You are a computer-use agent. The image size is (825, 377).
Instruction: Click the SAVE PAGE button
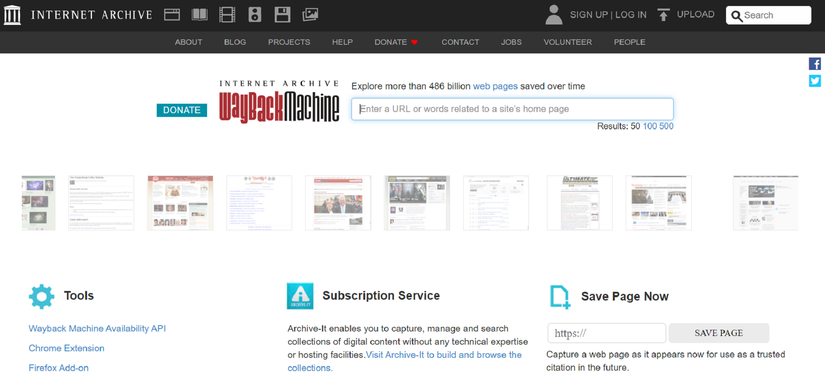719,333
